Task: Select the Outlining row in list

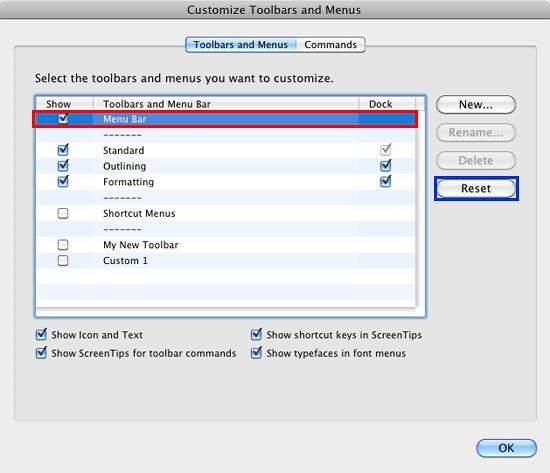Action: coord(226,166)
